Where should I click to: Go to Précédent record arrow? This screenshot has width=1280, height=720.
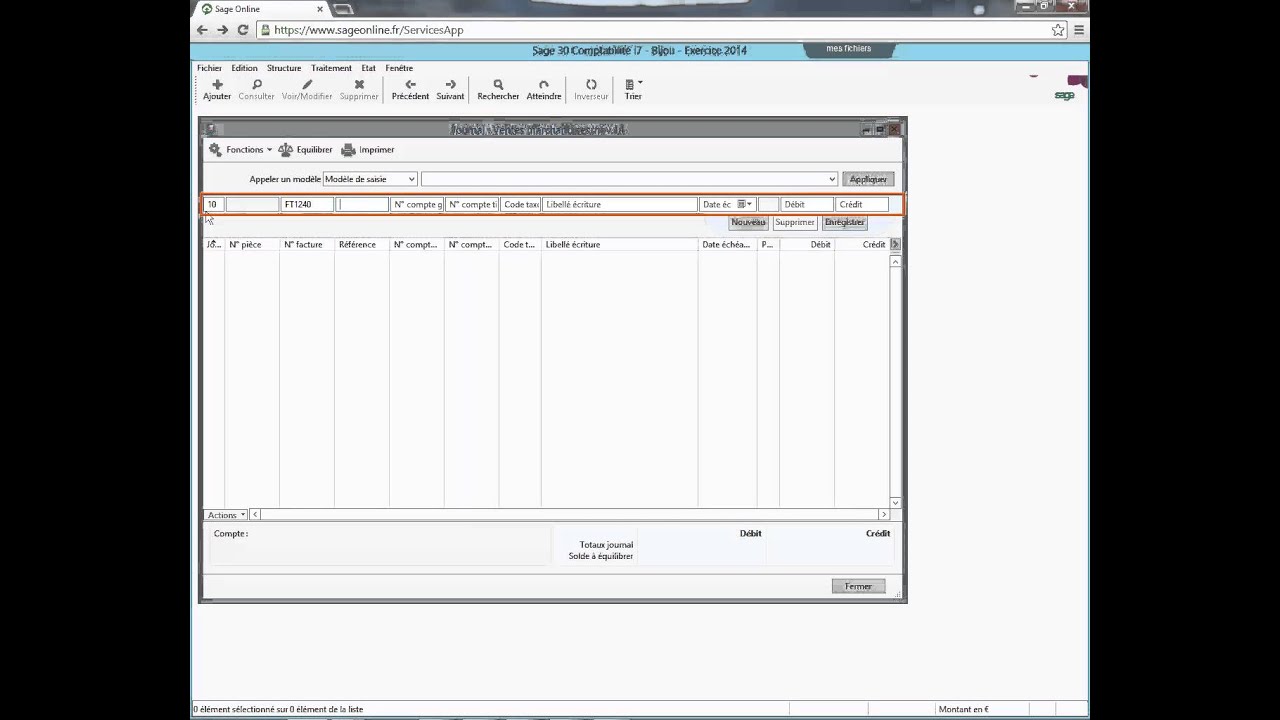point(410,85)
